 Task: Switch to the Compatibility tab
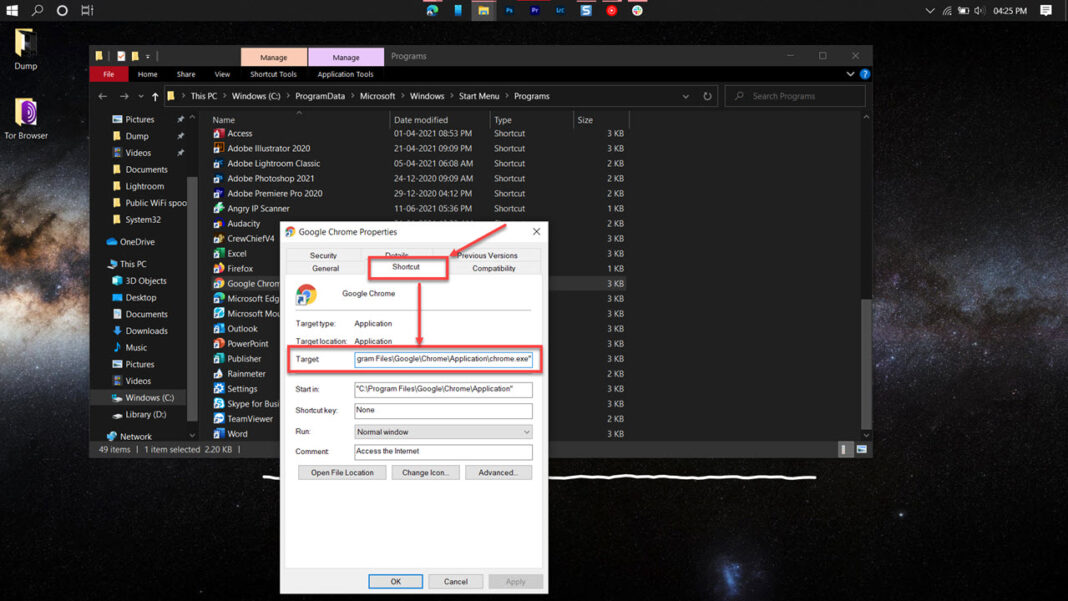493,268
